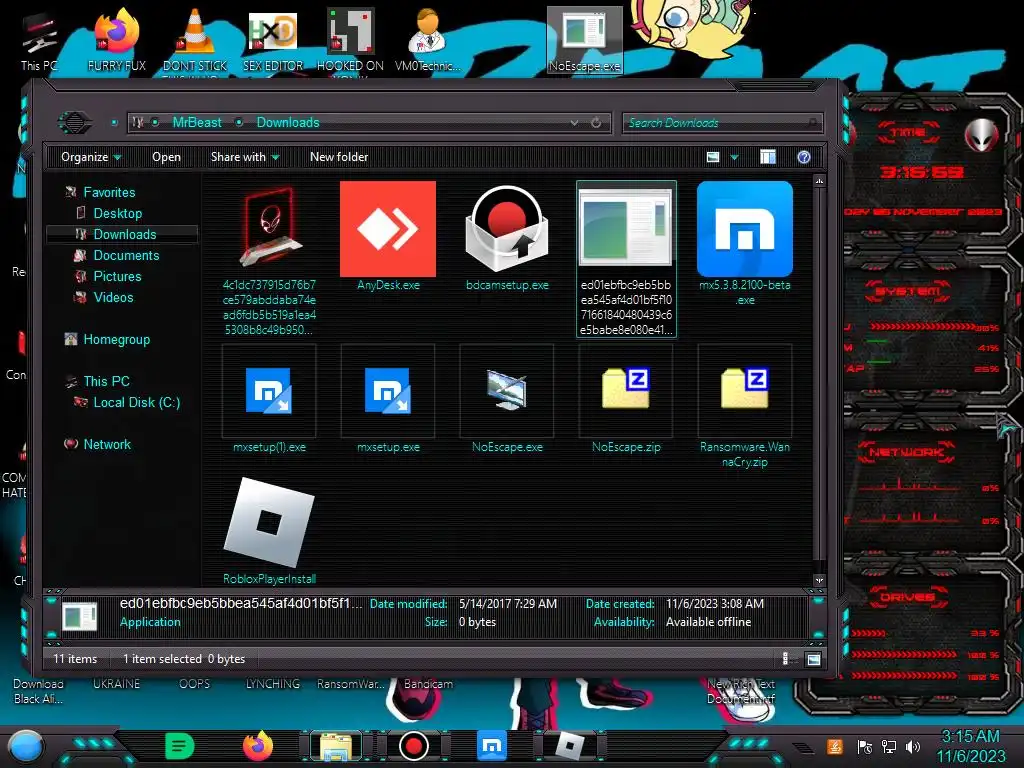
Task: Click the Bandicam record button in taskbar
Action: coord(413,746)
